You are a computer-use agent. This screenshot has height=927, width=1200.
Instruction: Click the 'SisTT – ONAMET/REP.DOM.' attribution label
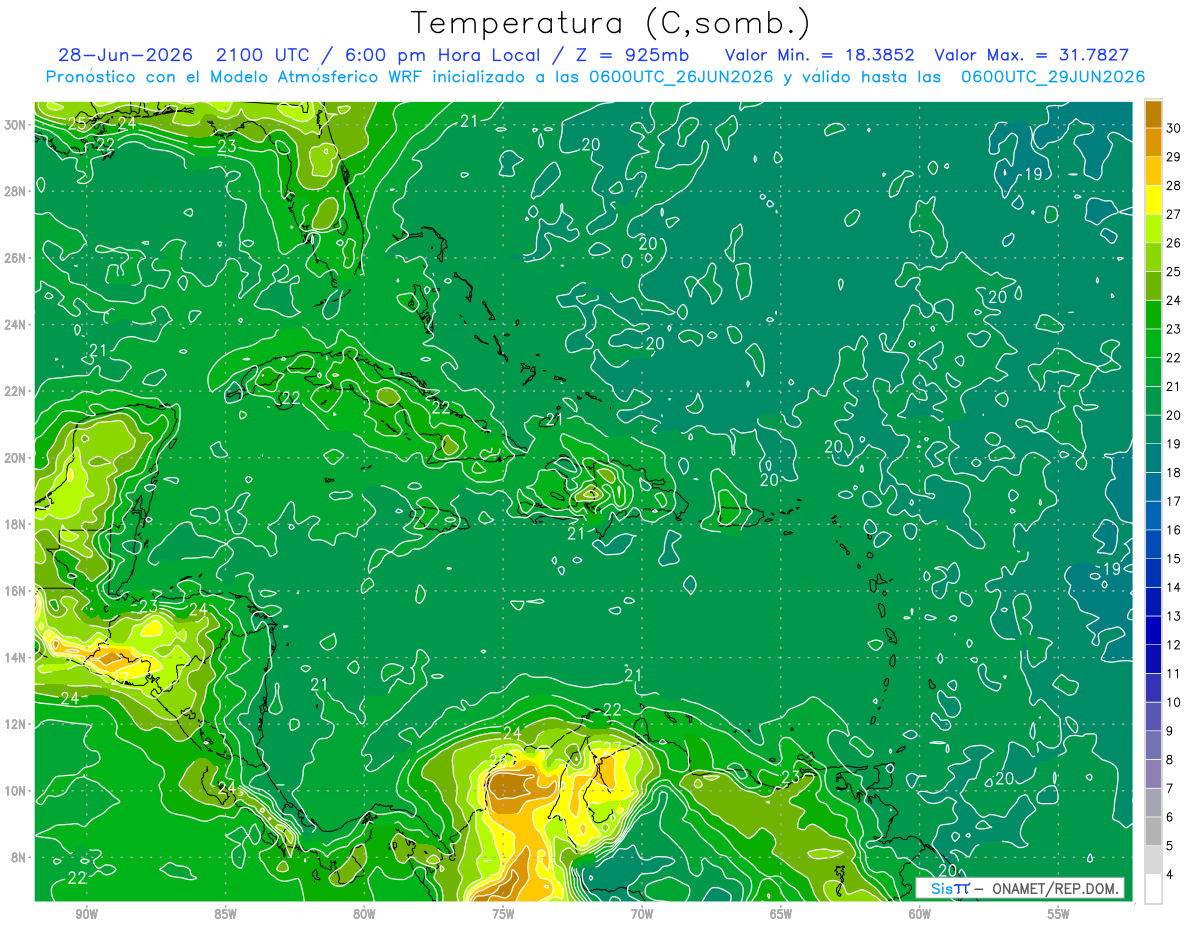coord(1020,888)
